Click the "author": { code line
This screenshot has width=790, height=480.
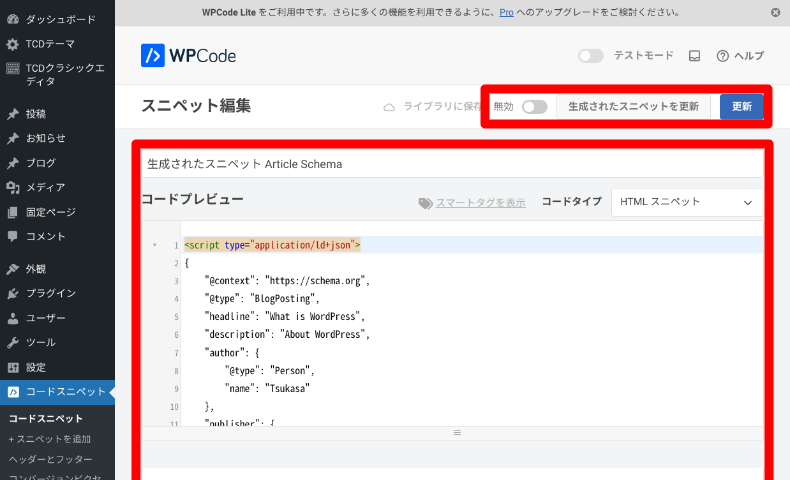pos(232,353)
